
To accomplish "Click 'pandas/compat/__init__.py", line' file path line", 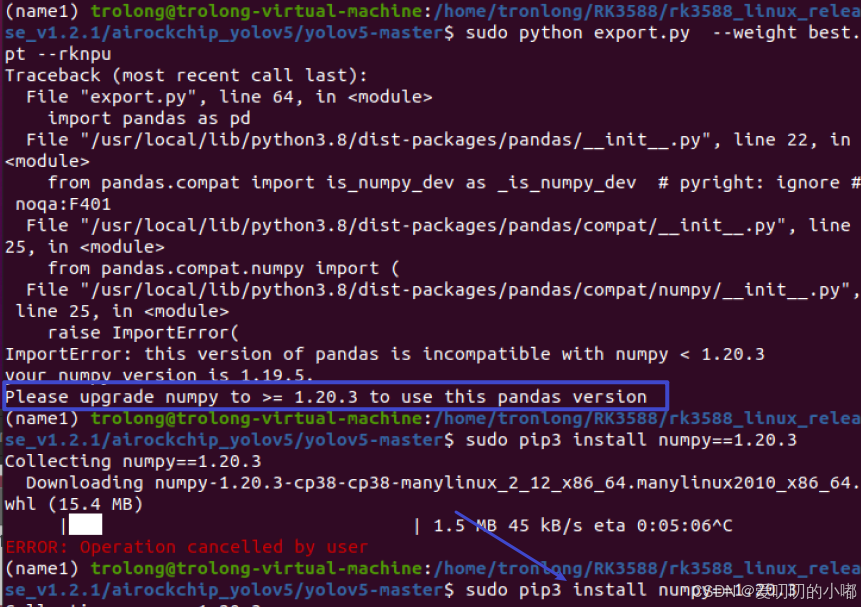I will [x=438, y=226].
